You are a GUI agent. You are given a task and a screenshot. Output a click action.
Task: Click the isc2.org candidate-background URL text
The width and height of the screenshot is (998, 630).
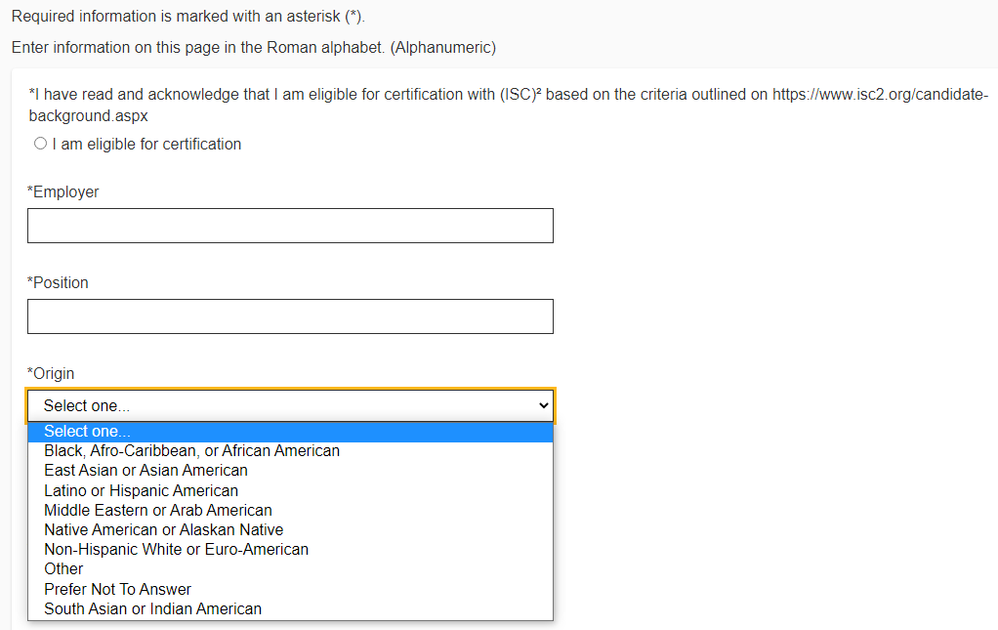coord(880,95)
